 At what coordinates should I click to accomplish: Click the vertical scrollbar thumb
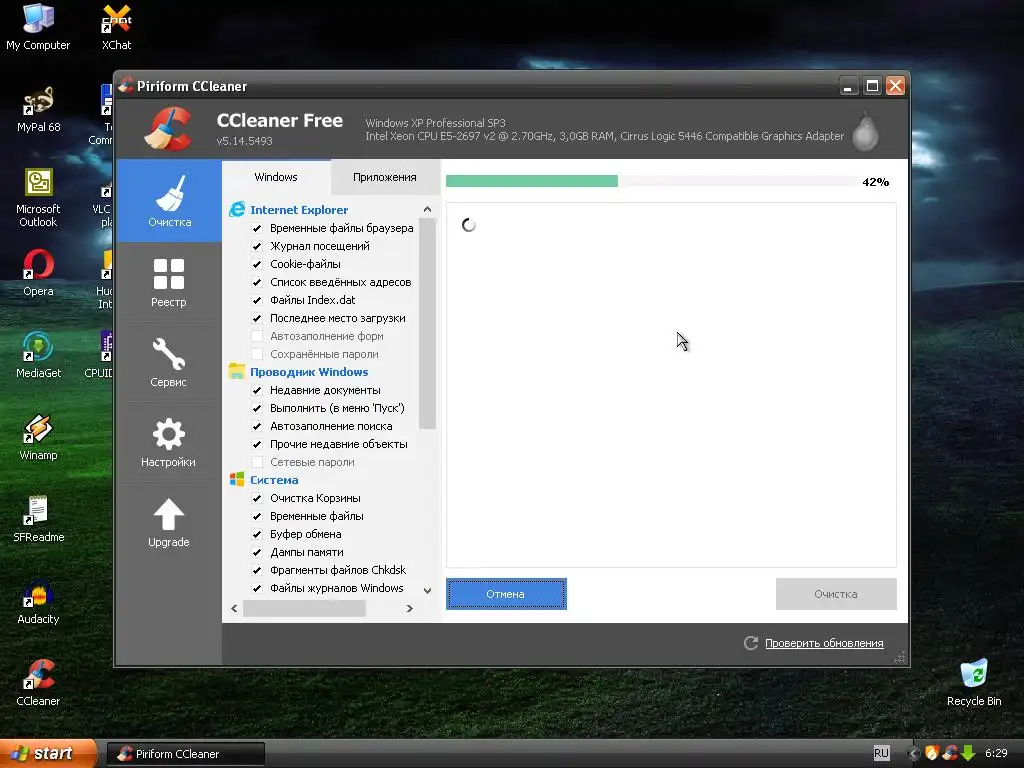(427, 324)
